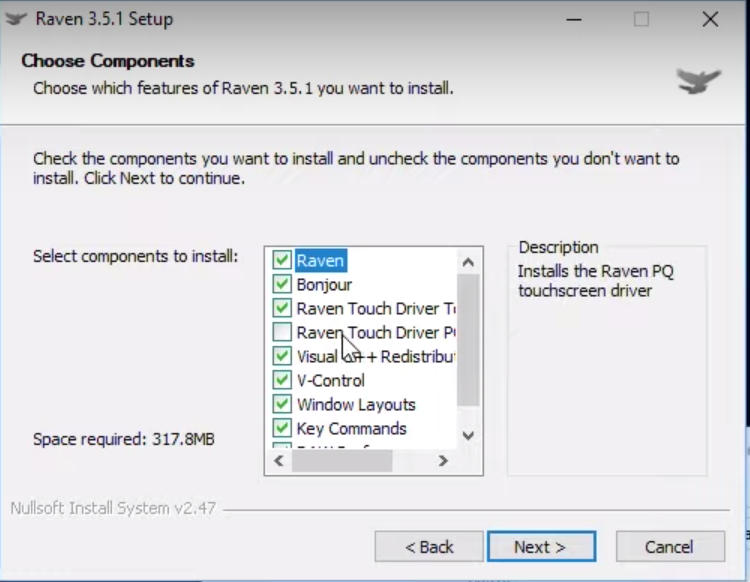The image size is (750, 582).
Task: Go back with the Back button
Action: (429, 546)
